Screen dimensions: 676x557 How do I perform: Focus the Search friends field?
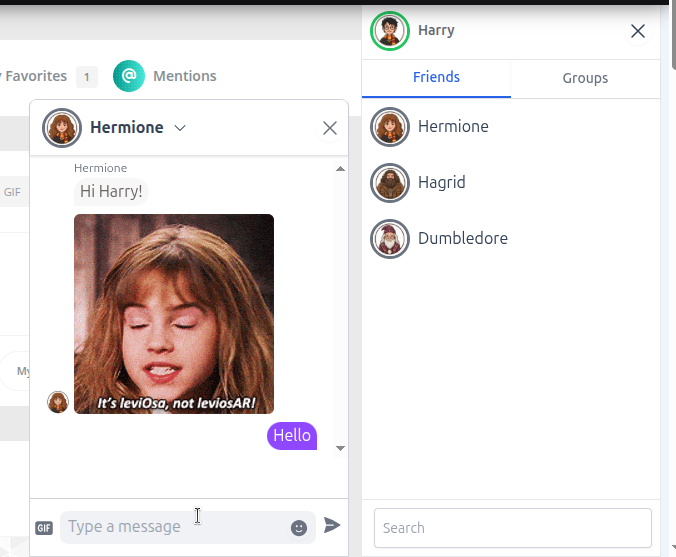[x=512, y=528]
